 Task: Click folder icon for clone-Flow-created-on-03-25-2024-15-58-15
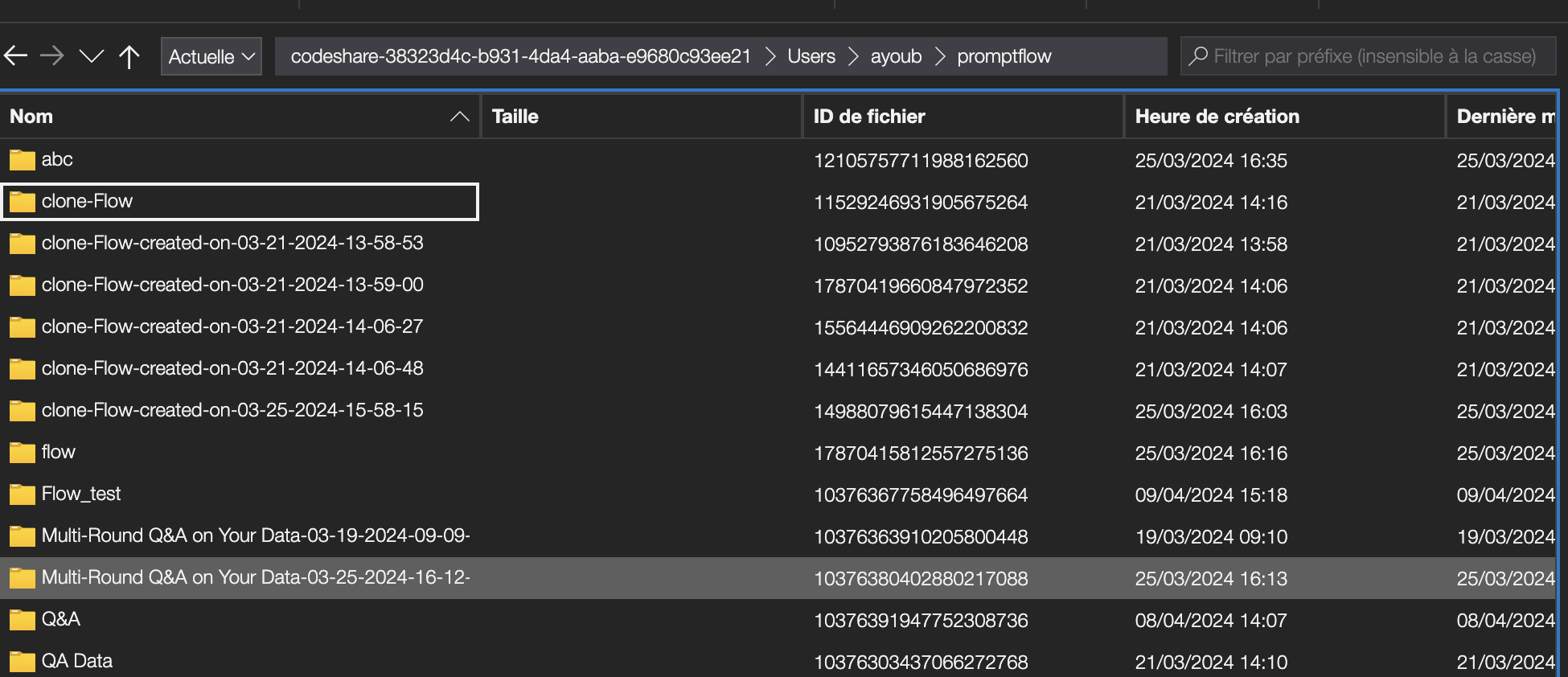point(23,411)
